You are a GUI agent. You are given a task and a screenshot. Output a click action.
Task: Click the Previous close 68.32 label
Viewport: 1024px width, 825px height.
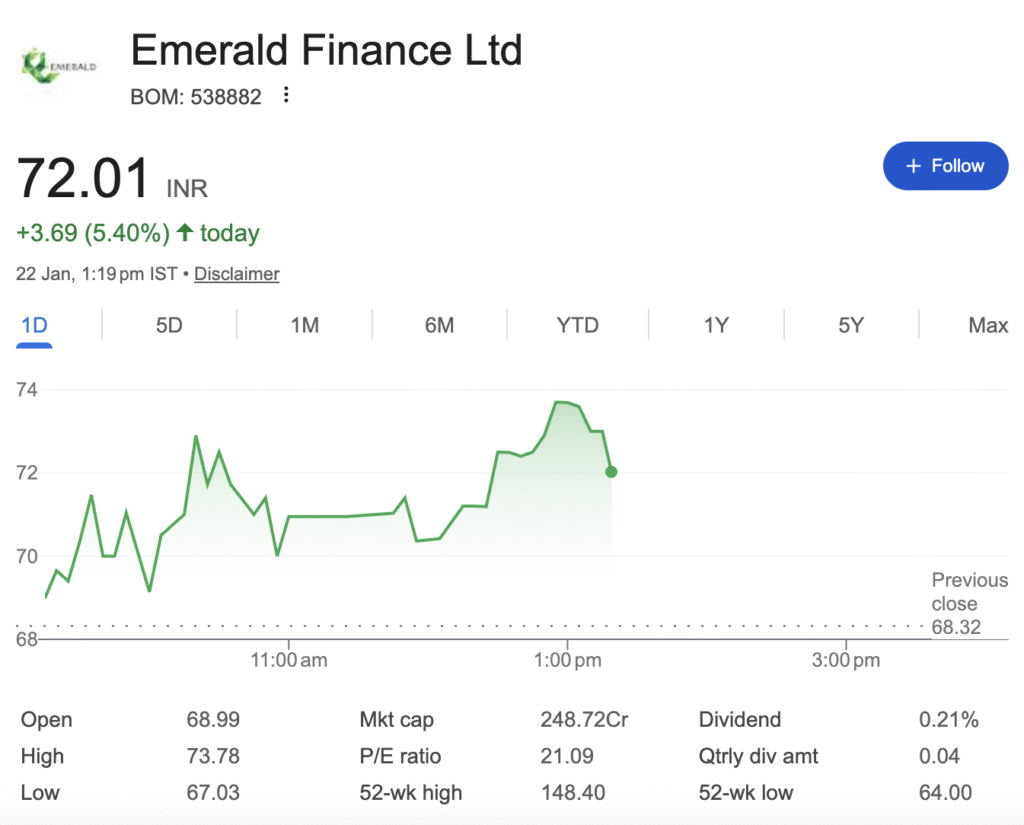click(956, 604)
